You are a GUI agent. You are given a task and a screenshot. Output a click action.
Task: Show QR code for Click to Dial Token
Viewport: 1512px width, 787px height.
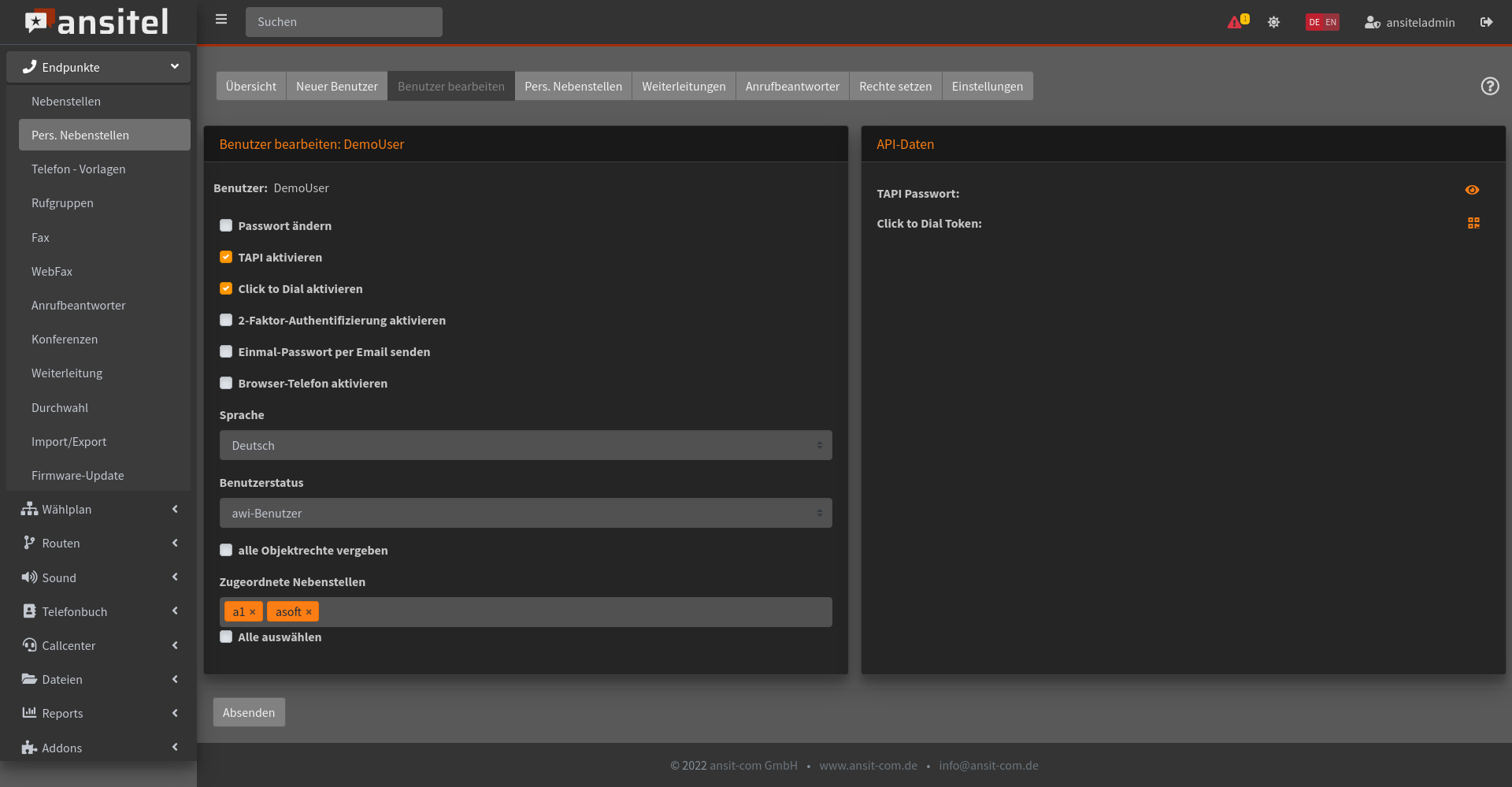(x=1473, y=223)
